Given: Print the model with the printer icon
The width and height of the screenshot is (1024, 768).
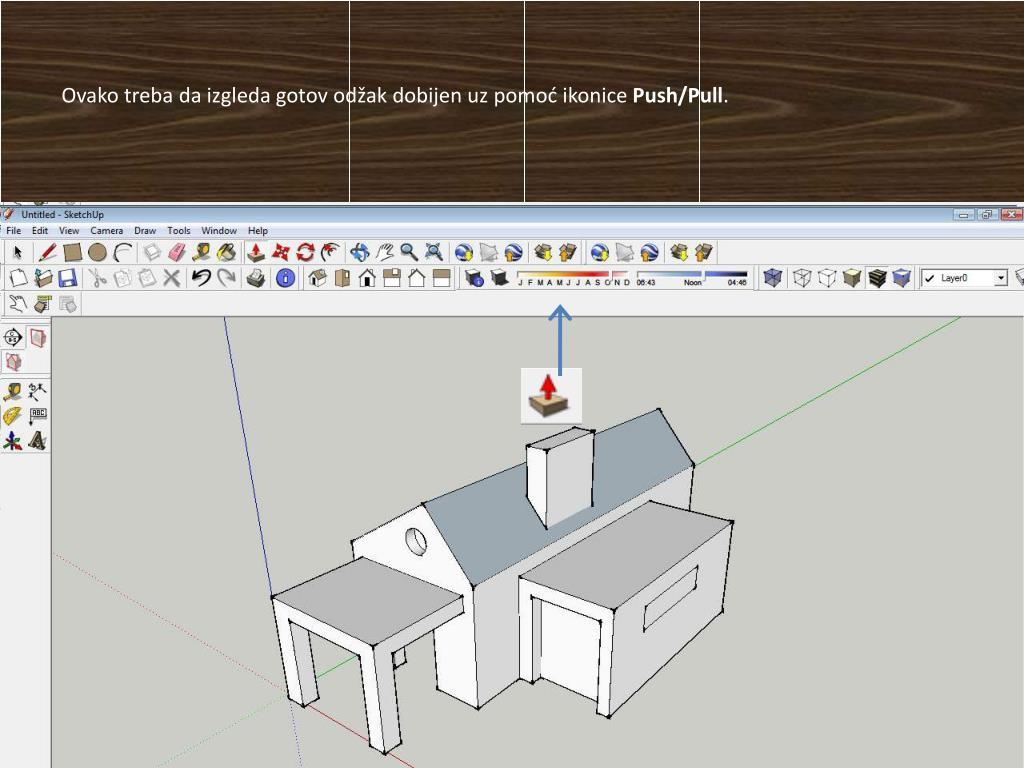Looking at the screenshot, I should [255, 278].
